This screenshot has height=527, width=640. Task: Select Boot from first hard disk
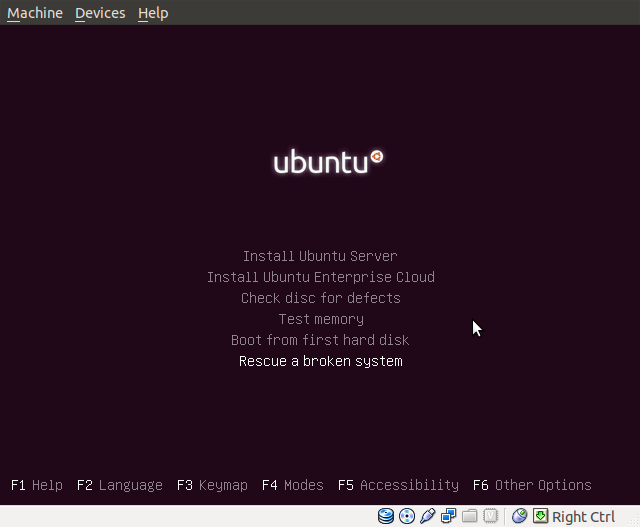click(x=320, y=340)
